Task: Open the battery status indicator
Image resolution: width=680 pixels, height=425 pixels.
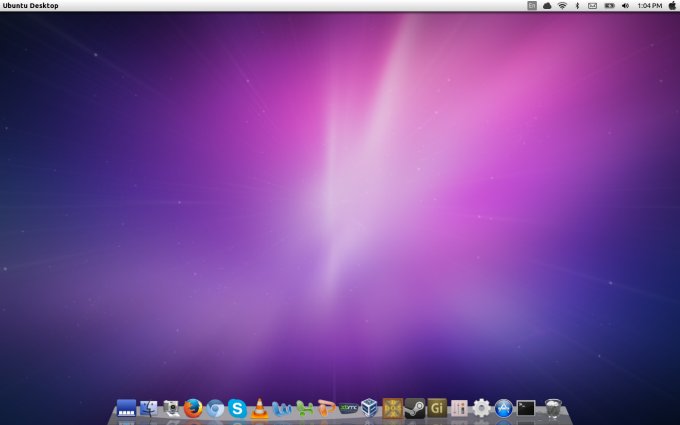Action: [609, 6]
